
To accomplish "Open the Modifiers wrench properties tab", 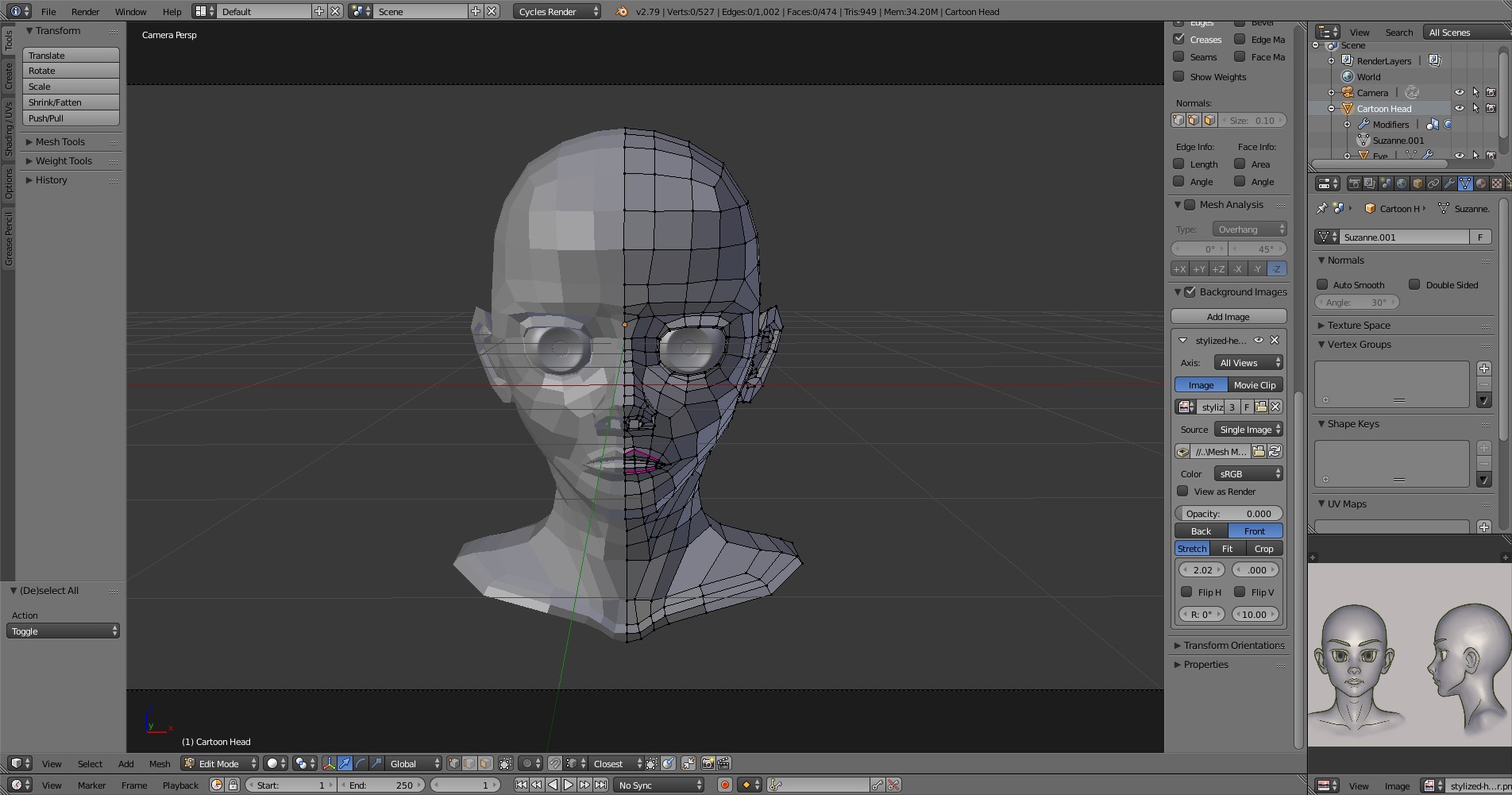I will pos(1449,183).
